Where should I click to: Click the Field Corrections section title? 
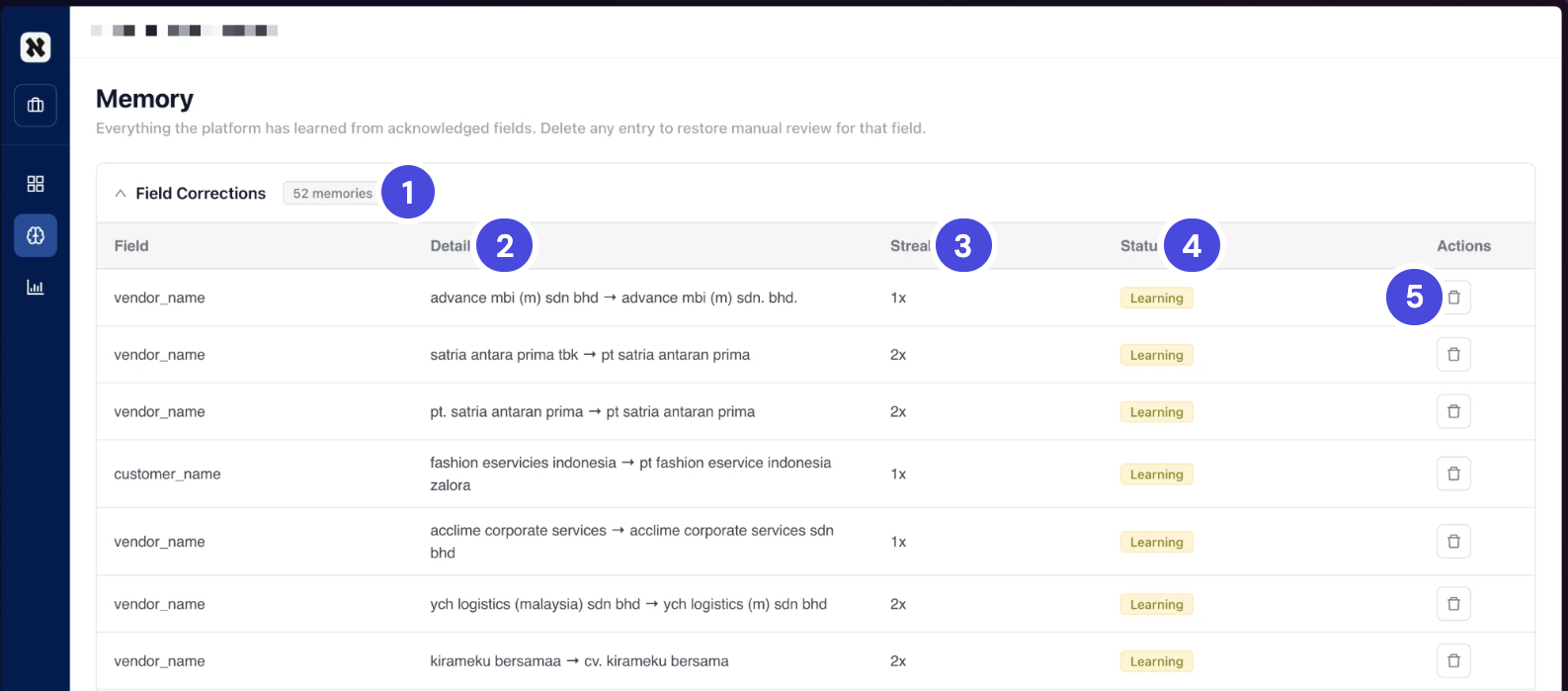tap(201, 194)
